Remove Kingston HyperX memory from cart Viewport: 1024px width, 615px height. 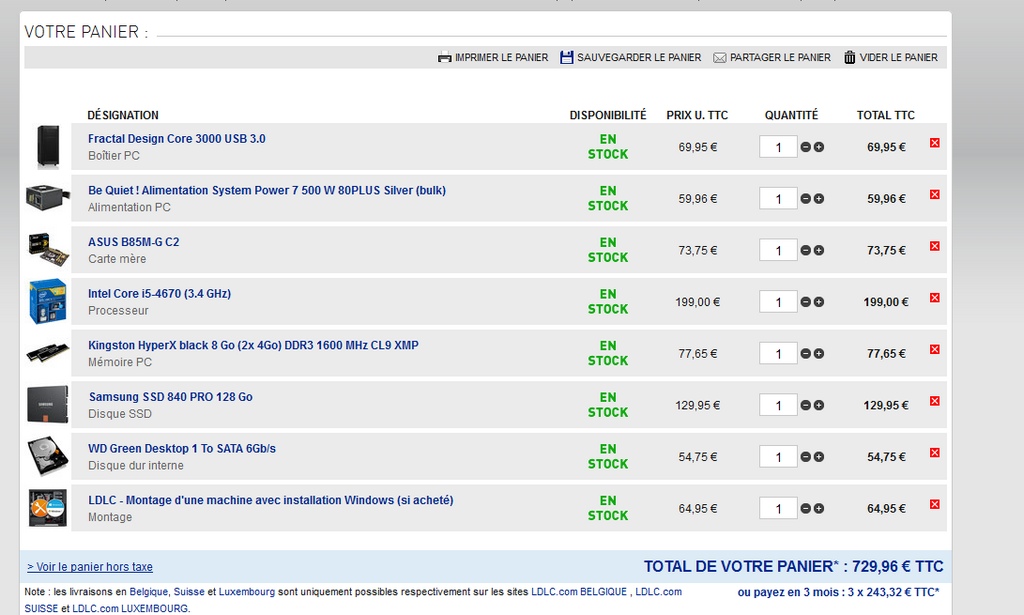click(x=935, y=349)
